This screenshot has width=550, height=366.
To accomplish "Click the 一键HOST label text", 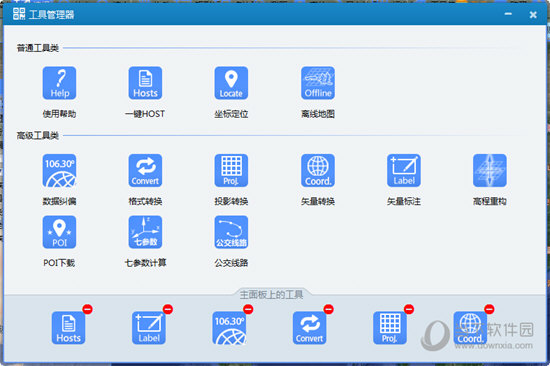I will pyautogui.click(x=145, y=114).
